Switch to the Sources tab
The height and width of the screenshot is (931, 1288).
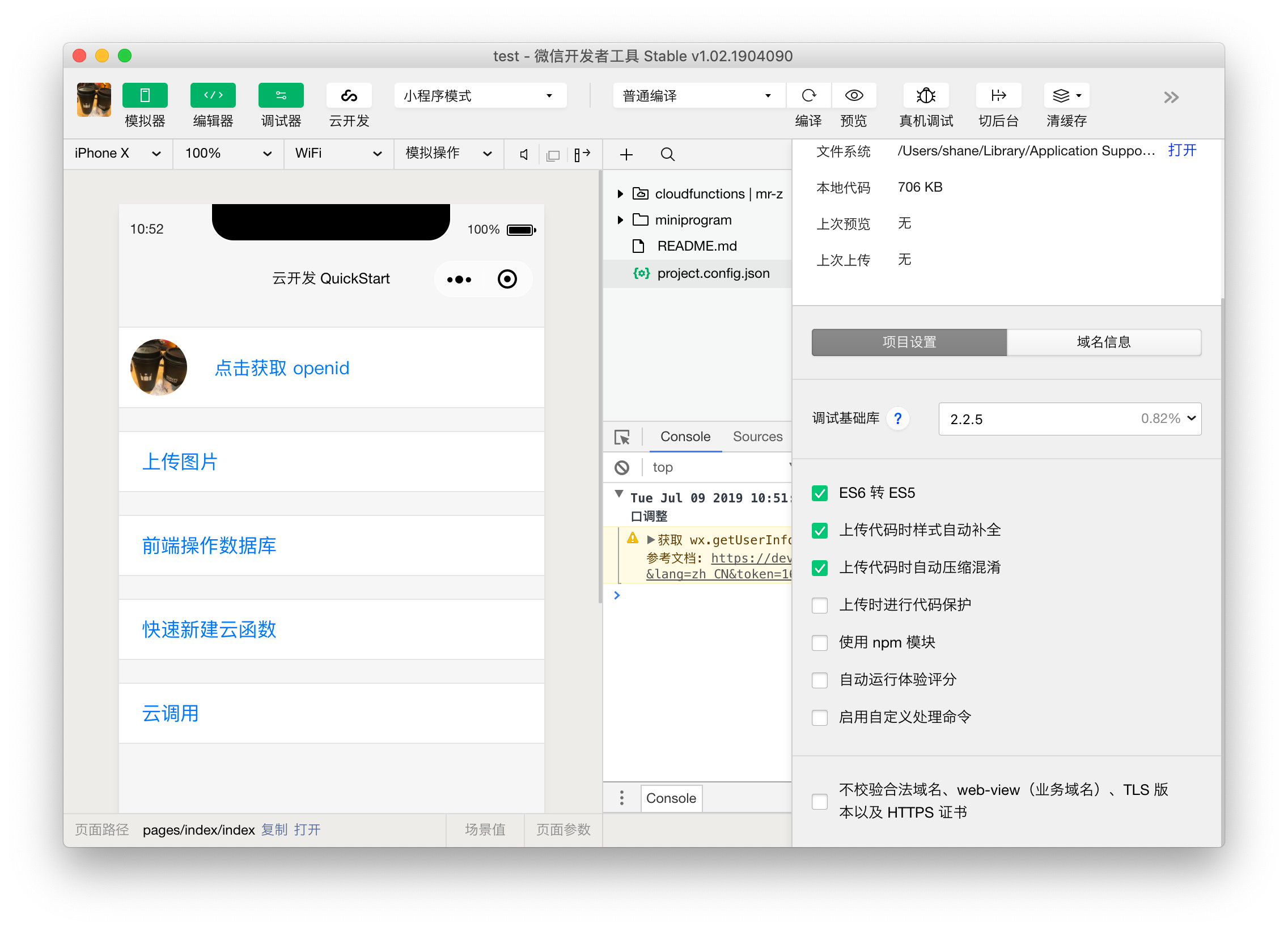(x=757, y=437)
